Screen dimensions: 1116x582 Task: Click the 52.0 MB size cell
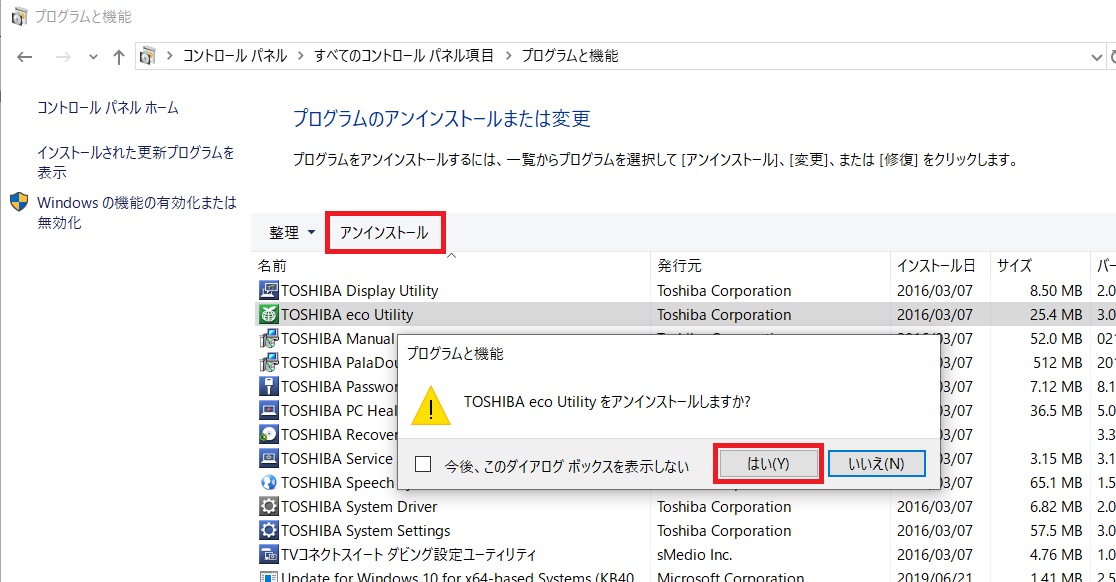(1056, 339)
